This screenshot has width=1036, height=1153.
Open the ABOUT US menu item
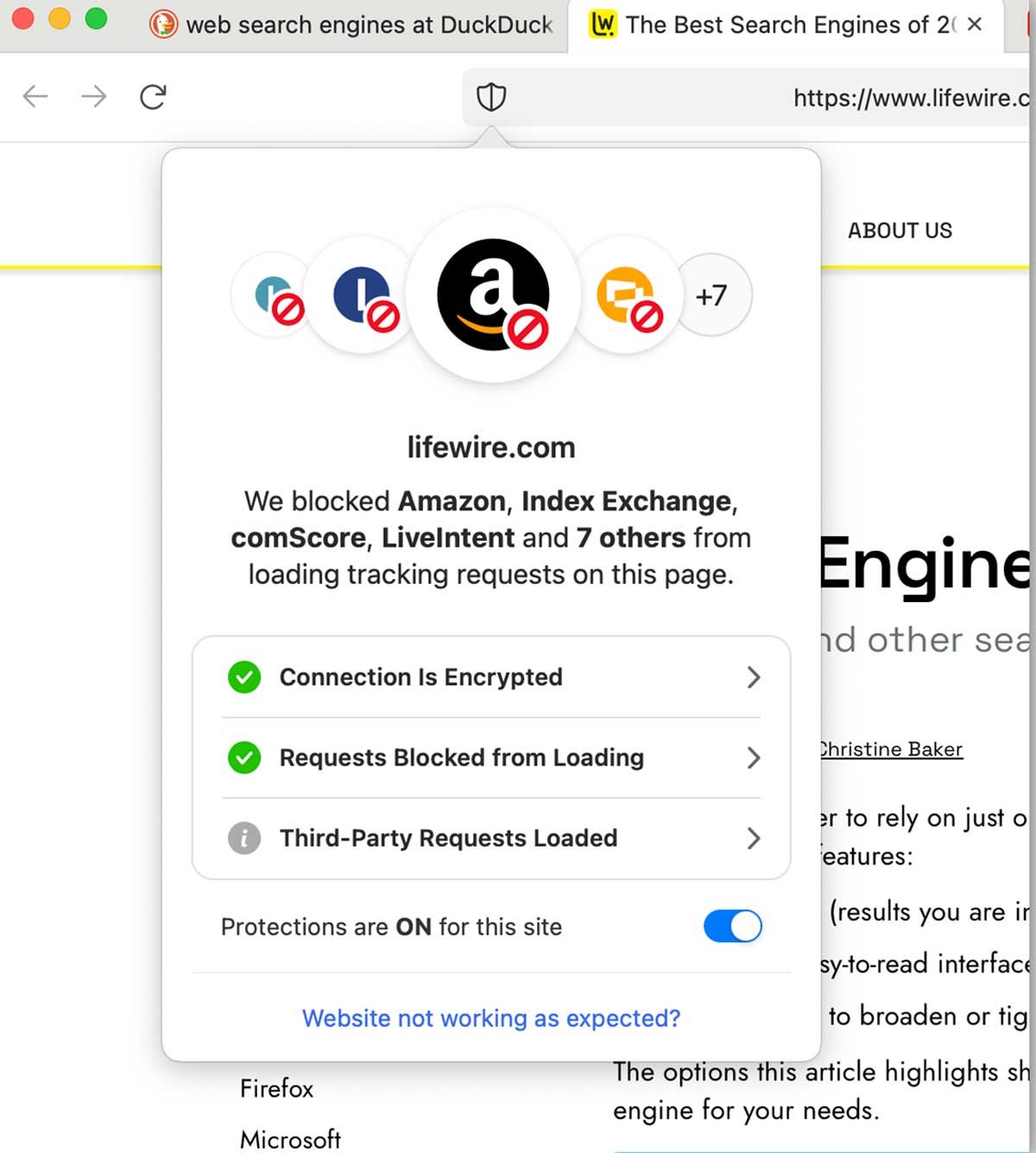click(x=900, y=231)
